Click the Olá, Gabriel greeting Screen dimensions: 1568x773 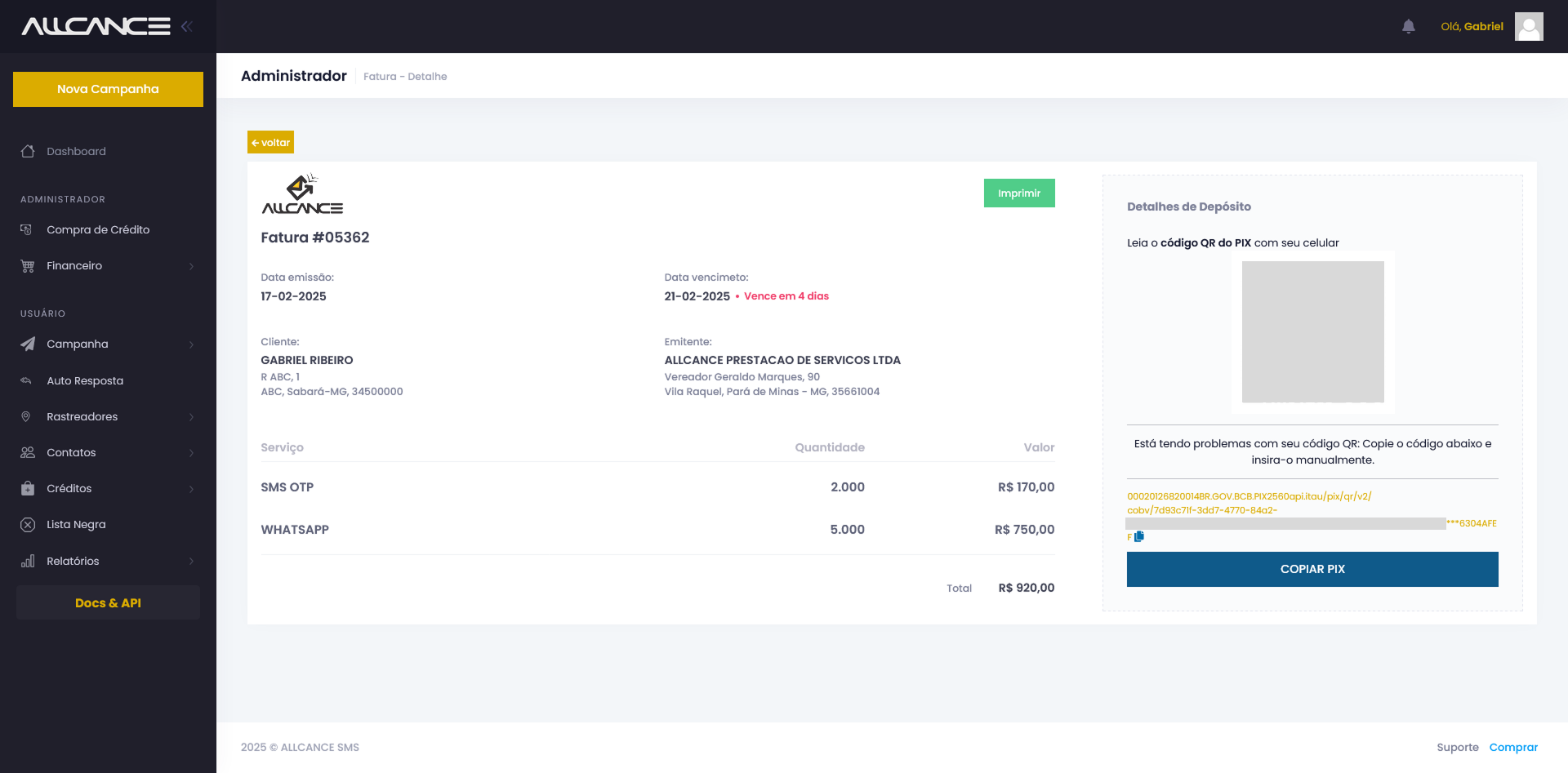pyautogui.click(x=1472, y=26)
